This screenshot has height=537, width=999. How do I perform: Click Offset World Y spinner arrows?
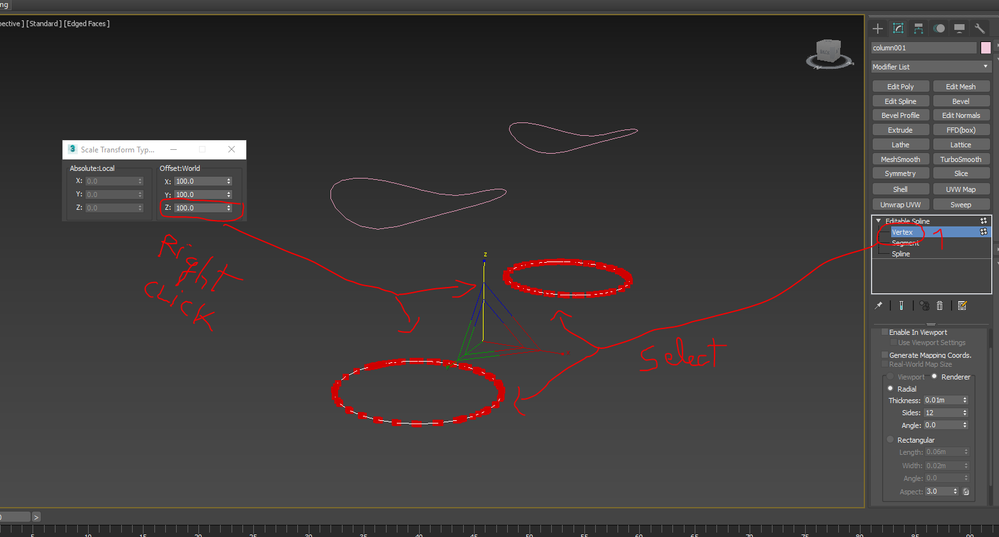(229, 194)
